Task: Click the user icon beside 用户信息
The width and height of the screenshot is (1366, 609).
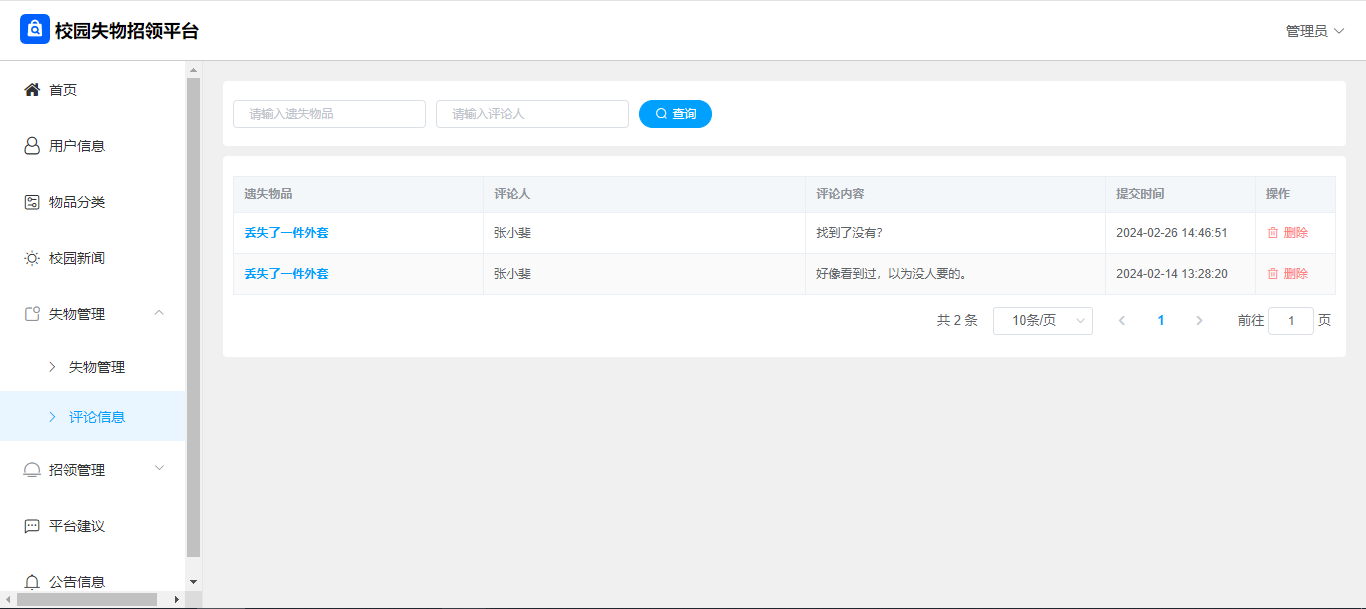Action: tap(32, 146)
